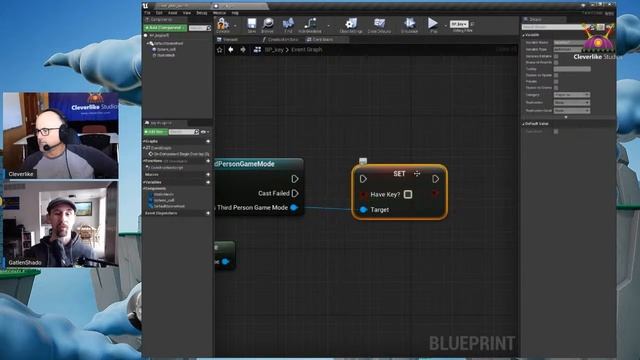Open the Edit menu
640x360 pixels.
click(159, 13)
